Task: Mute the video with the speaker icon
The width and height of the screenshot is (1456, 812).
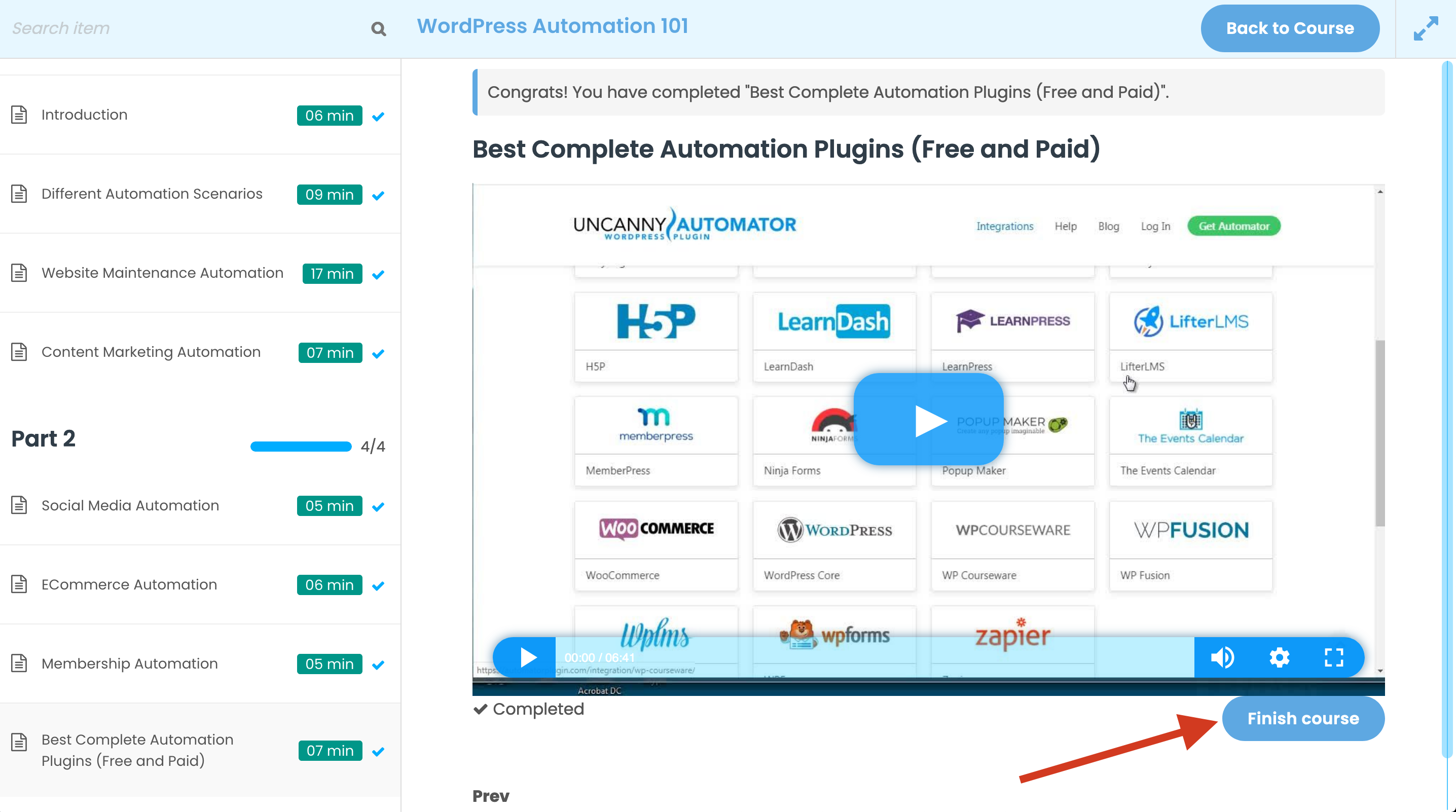Action: pyautogui.click(x=1222, y=658)
